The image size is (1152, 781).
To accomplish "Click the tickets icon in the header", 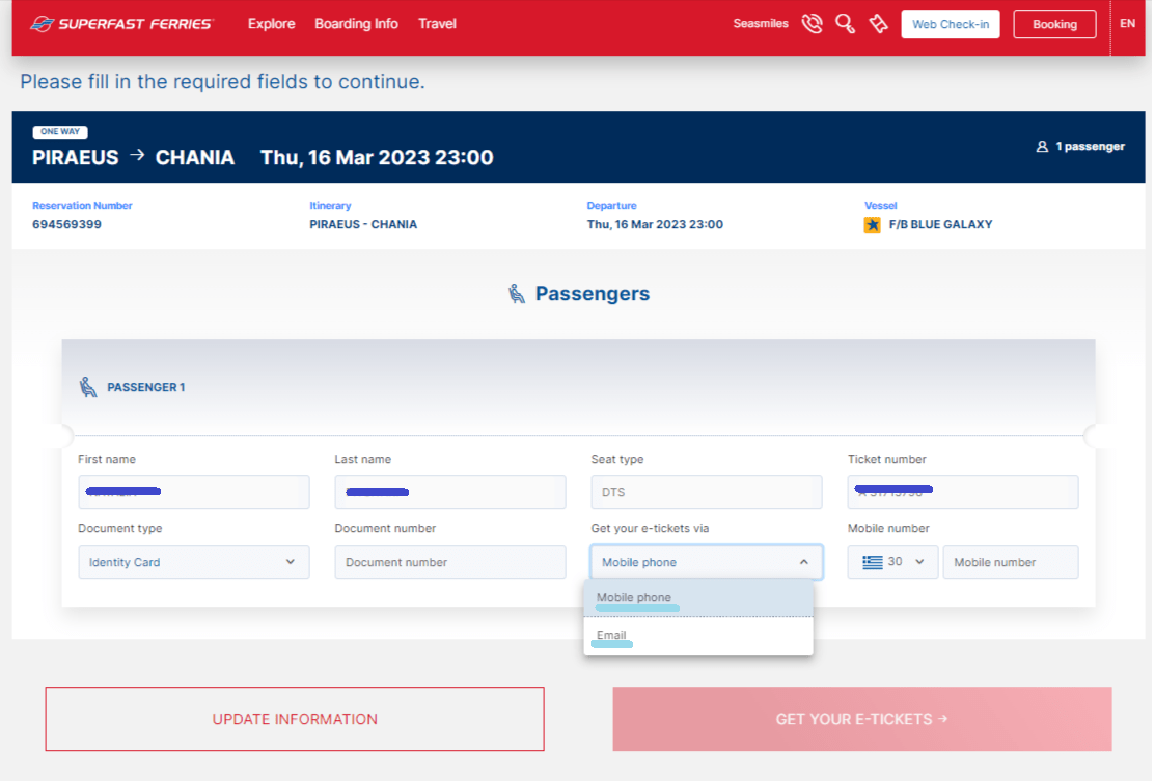I will (x=879, y=22).
